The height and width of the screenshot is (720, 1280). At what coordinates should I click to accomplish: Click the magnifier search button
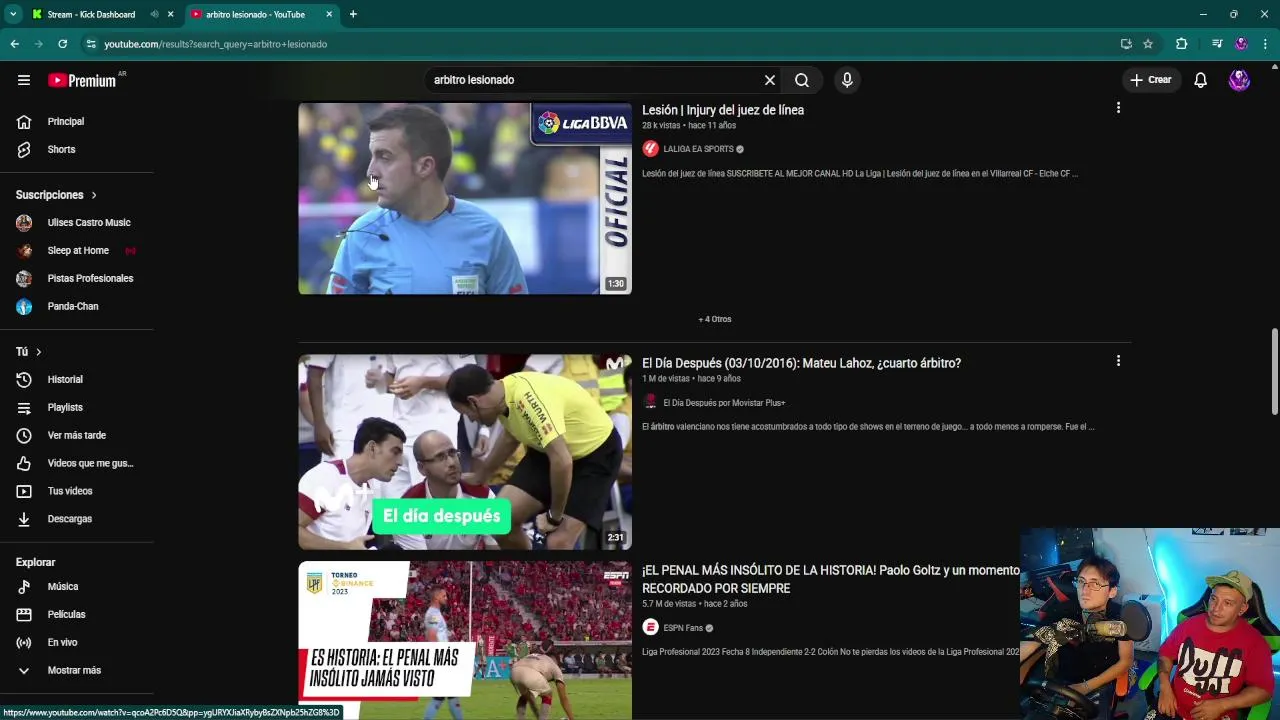pyautogui.click(x=802, y=80)
